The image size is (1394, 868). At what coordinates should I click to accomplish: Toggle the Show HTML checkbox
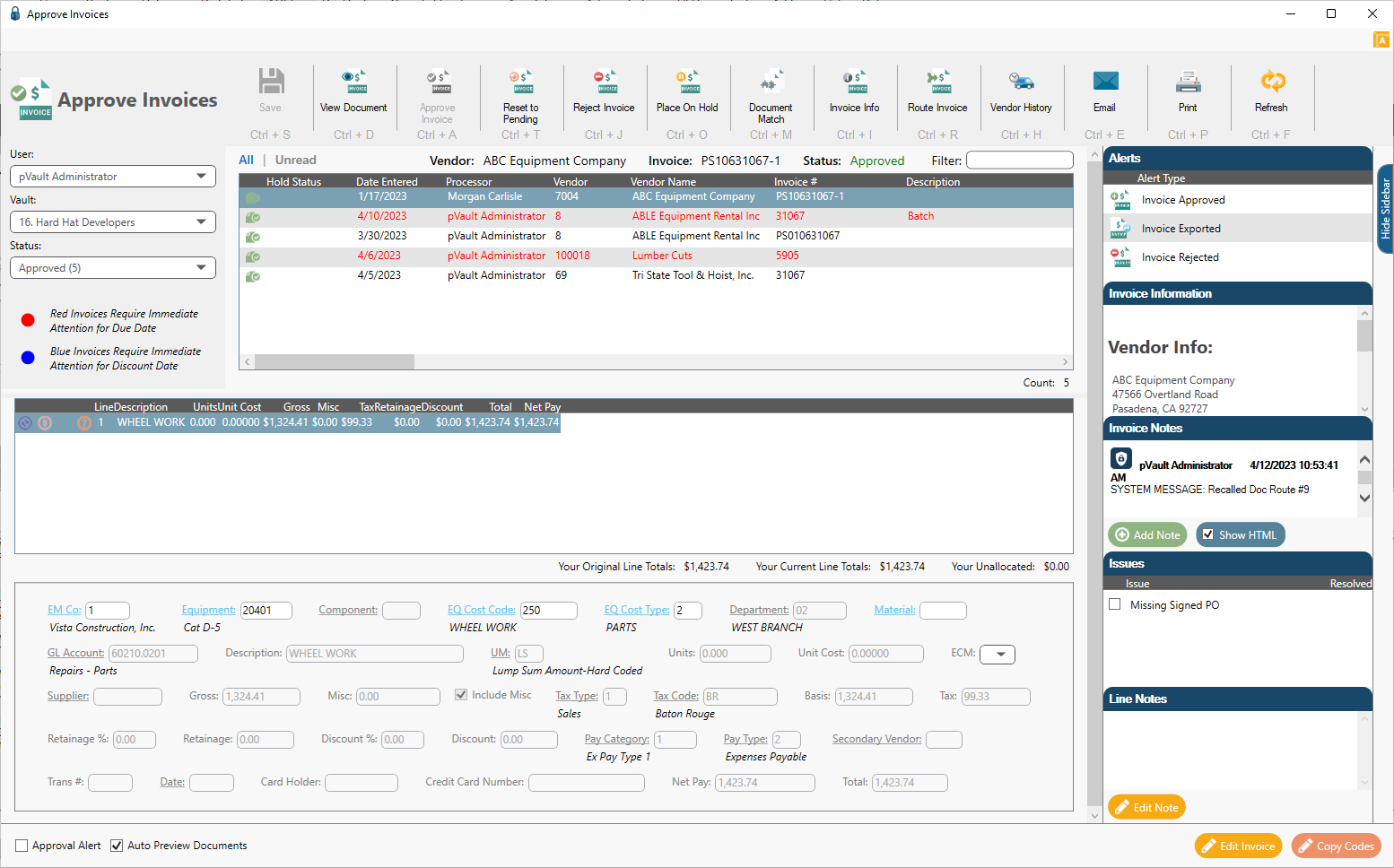[x=1208, y=534]
